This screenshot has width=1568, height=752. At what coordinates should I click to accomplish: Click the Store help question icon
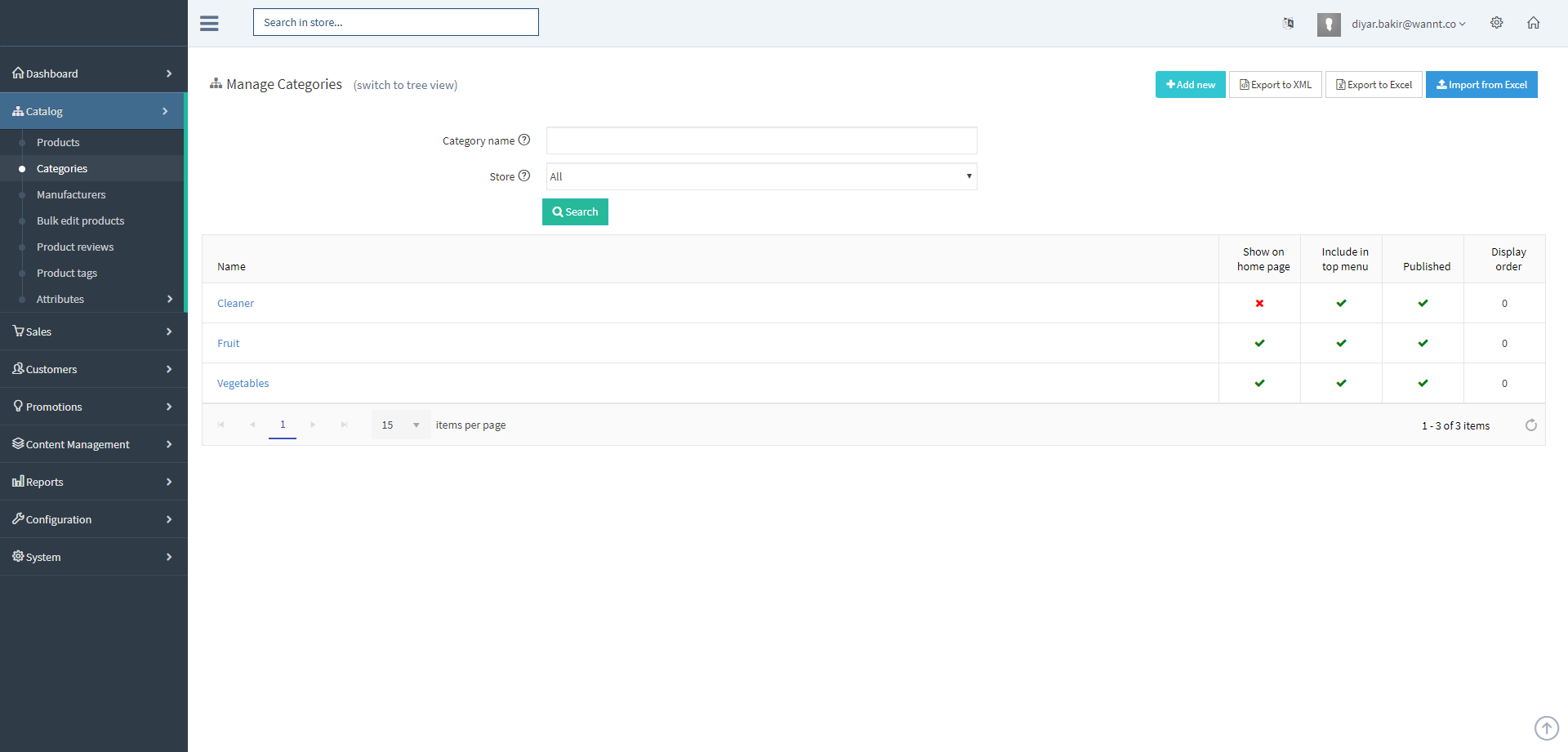tap(524, 176)
